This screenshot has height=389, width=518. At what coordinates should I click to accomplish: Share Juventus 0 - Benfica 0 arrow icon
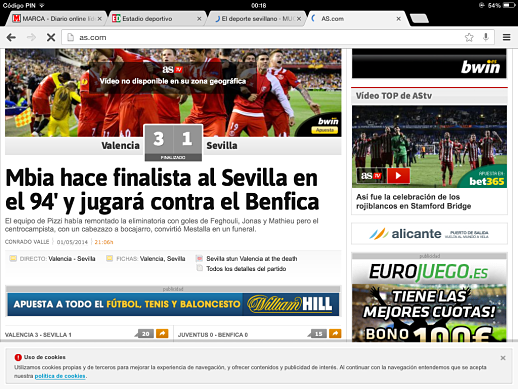click(335, 333)
